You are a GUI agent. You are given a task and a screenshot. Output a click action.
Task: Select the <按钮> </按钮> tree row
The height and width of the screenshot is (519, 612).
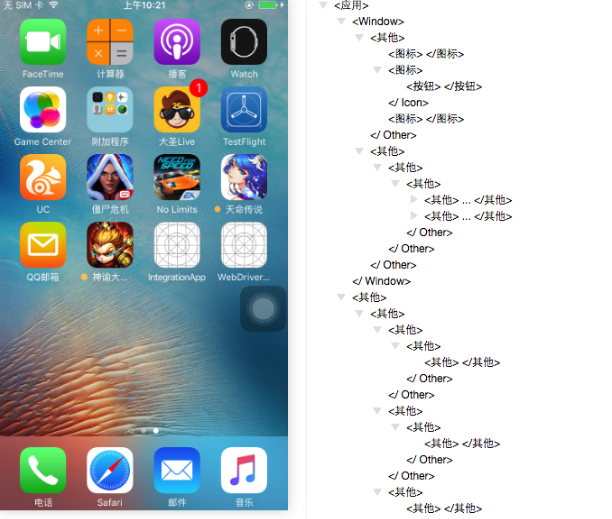tap(444, 86)
